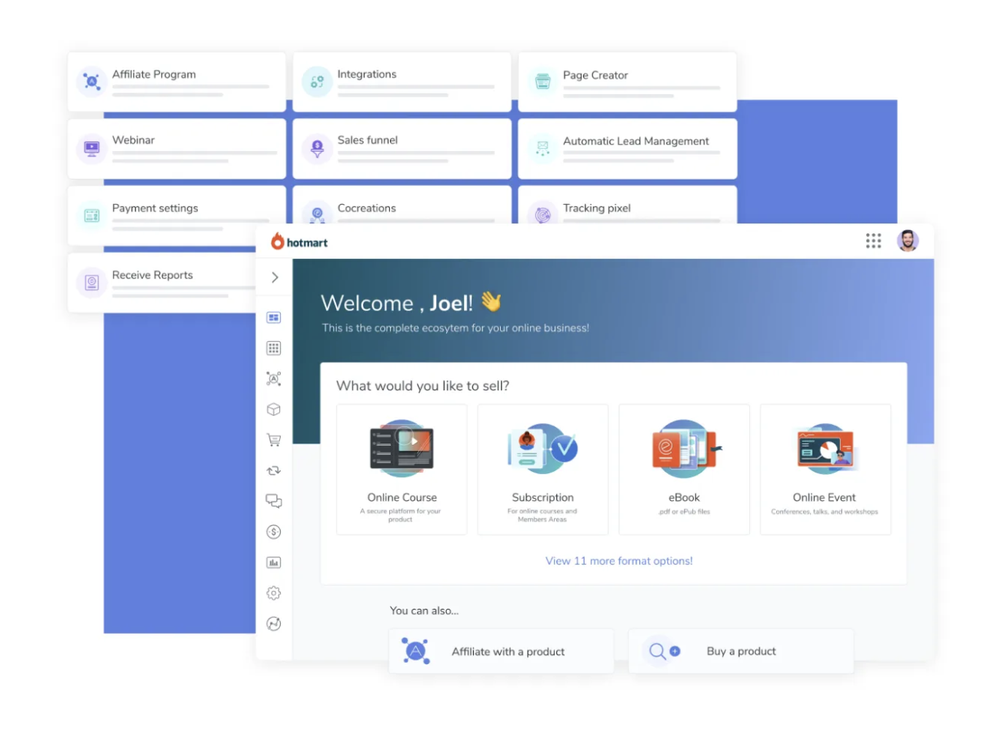Screen dimensions: 1000x736
Task: Click the ecosystem subtitle text under Welcome
Action: click(455, 328)
